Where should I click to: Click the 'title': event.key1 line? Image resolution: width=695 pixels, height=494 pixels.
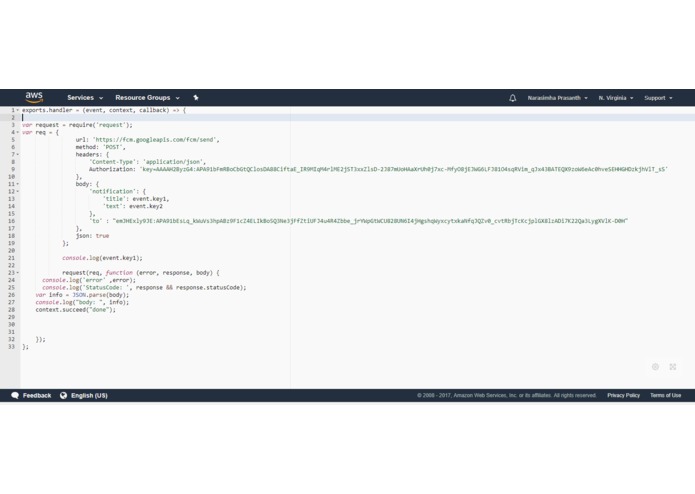click(136, 199)
